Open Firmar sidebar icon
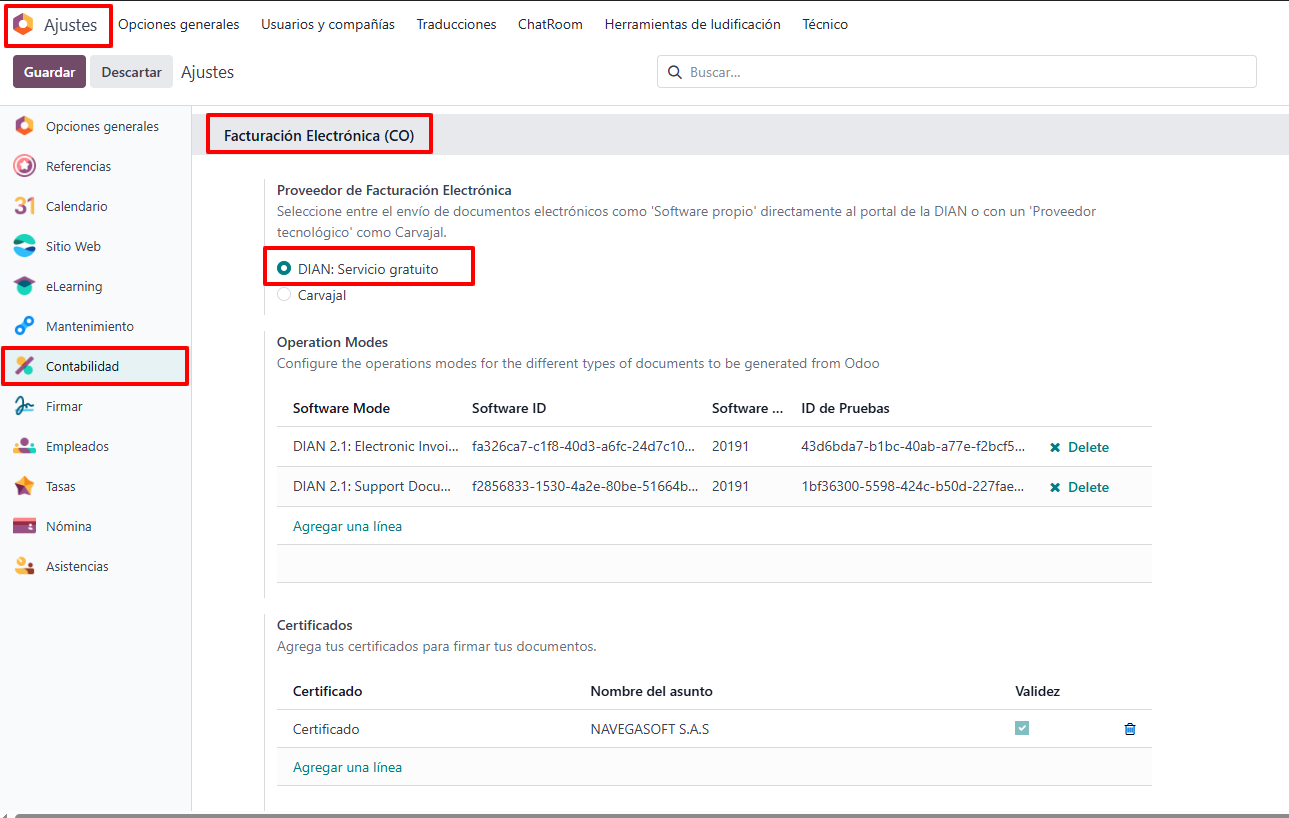This screenshot has height=818, width=1289. point(24,406)
